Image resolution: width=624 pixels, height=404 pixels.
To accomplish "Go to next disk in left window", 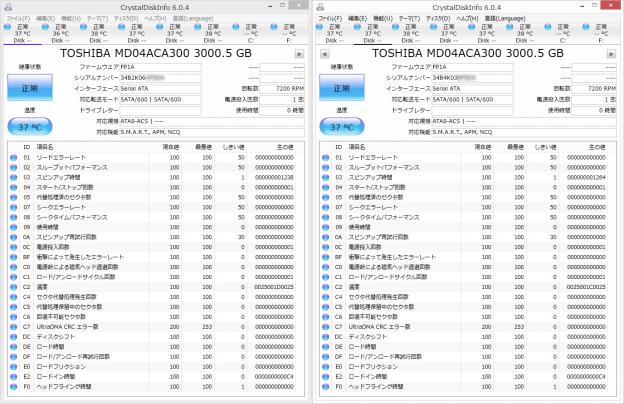I will click(x=299, y=54).
